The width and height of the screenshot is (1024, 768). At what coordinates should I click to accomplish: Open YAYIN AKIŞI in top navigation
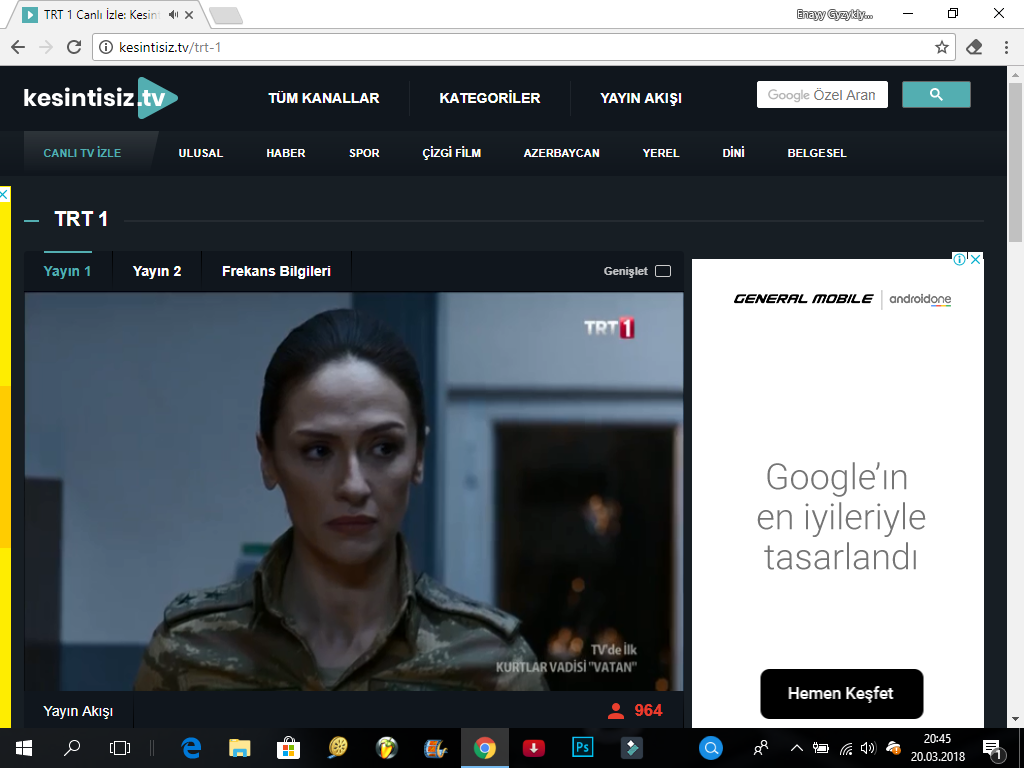click(641, 98)
